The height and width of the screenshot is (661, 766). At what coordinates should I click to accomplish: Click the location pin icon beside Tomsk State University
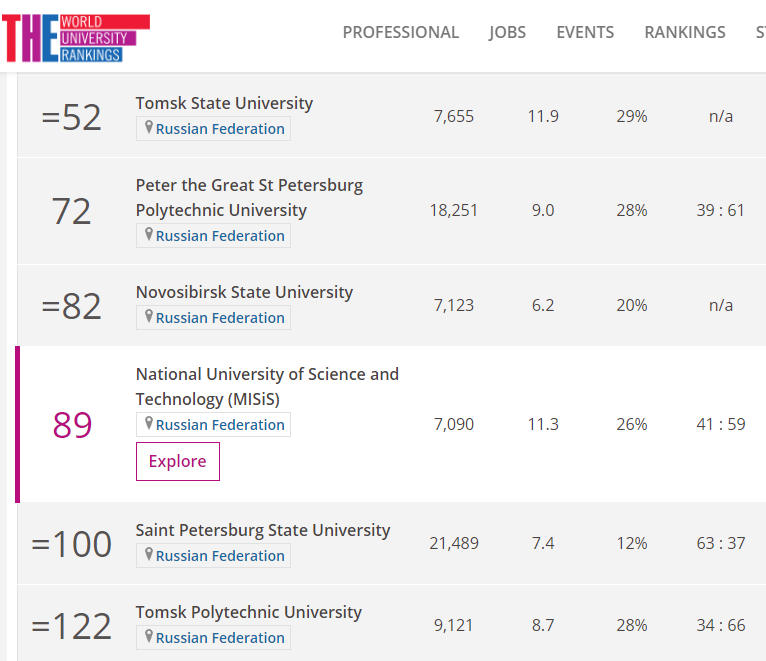[x=149, y=128]
